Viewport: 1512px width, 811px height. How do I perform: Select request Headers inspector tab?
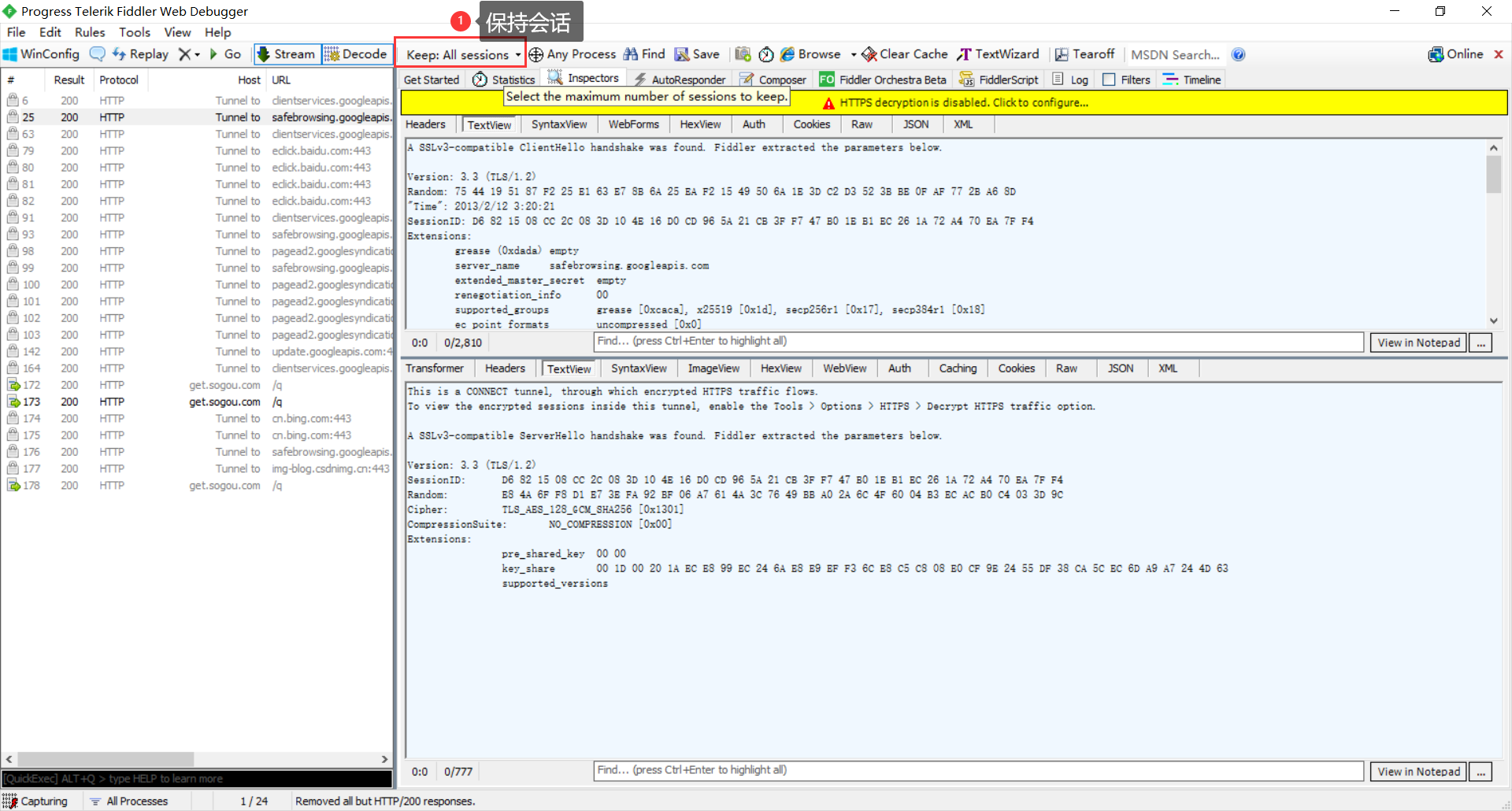[x=425, y=124]
